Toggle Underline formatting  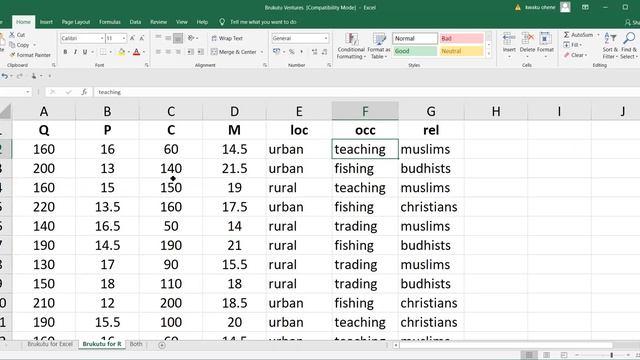pyautogui.click(x=85, y=52)
